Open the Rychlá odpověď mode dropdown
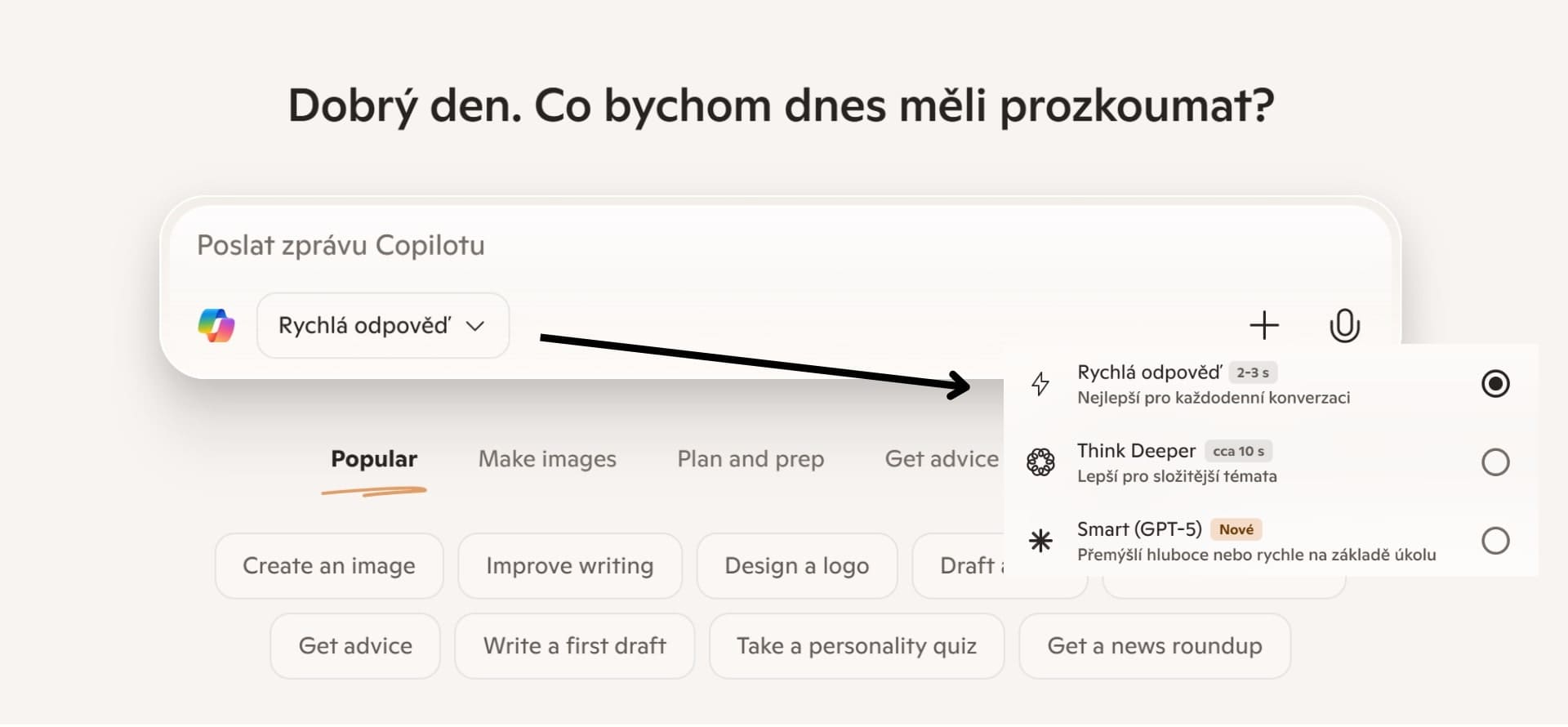Screen dimensions: 1568x727 pos(381,325)
